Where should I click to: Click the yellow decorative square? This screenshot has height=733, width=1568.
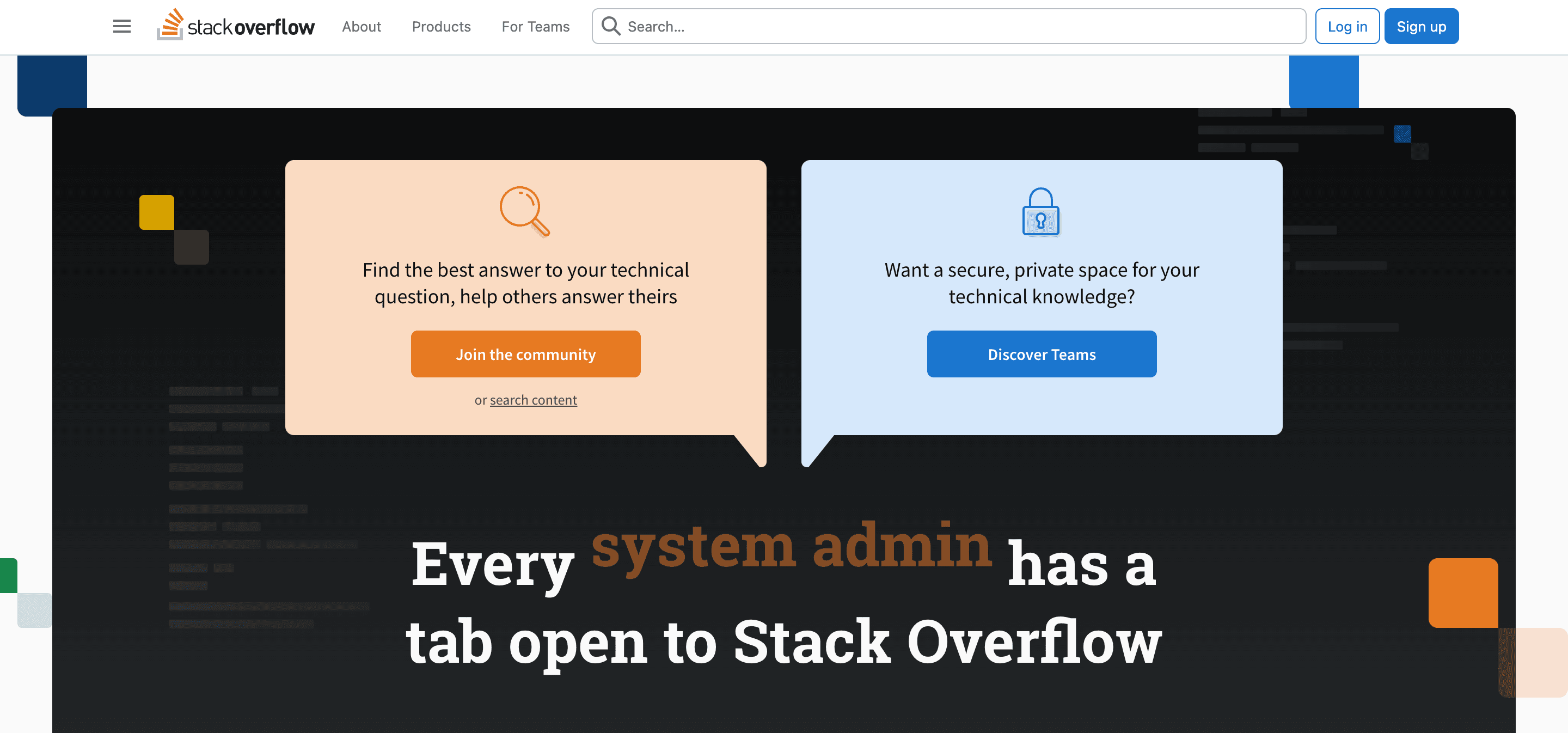click(156, 212)
